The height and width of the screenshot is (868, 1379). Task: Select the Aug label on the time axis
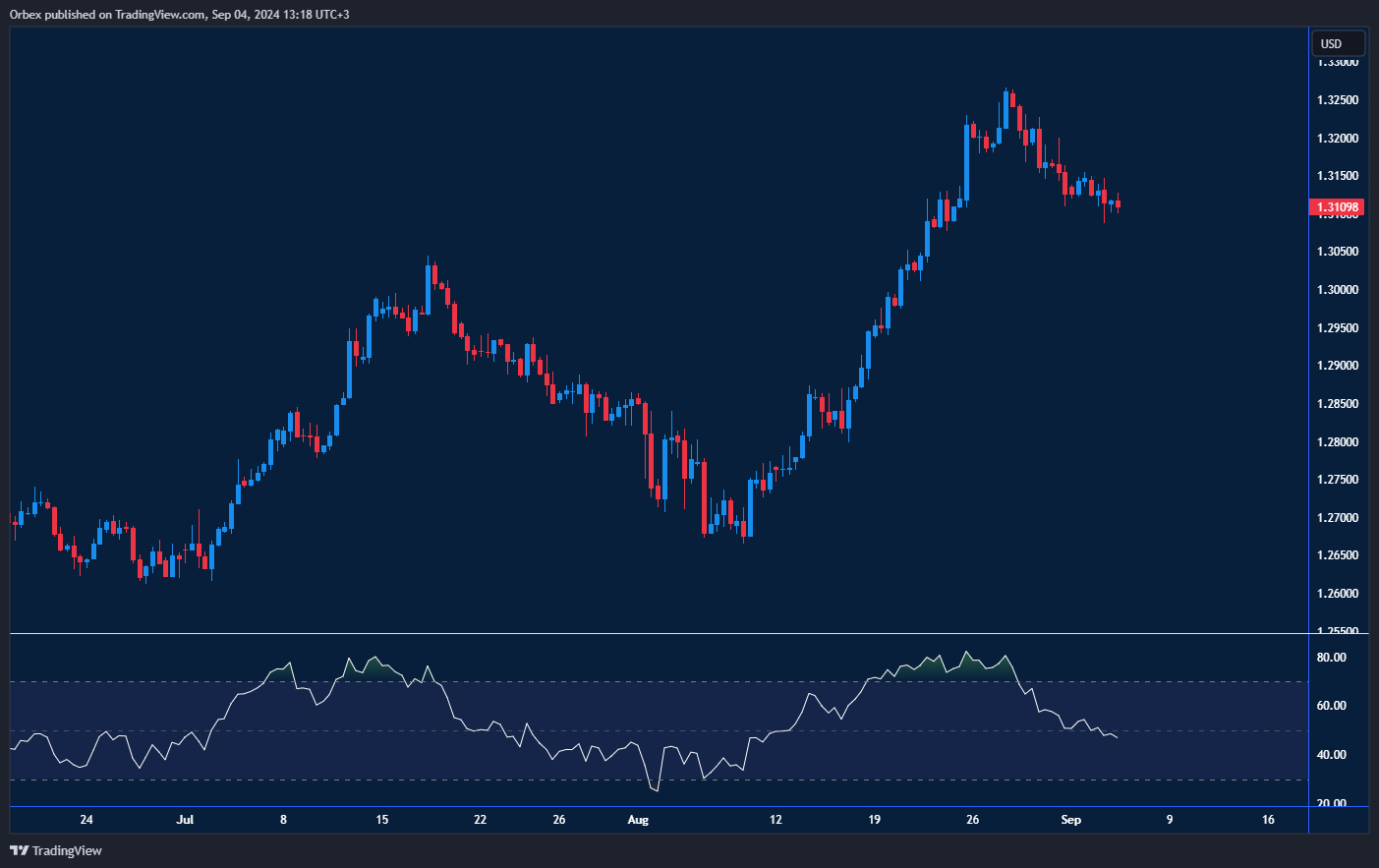tap(638, 820)
